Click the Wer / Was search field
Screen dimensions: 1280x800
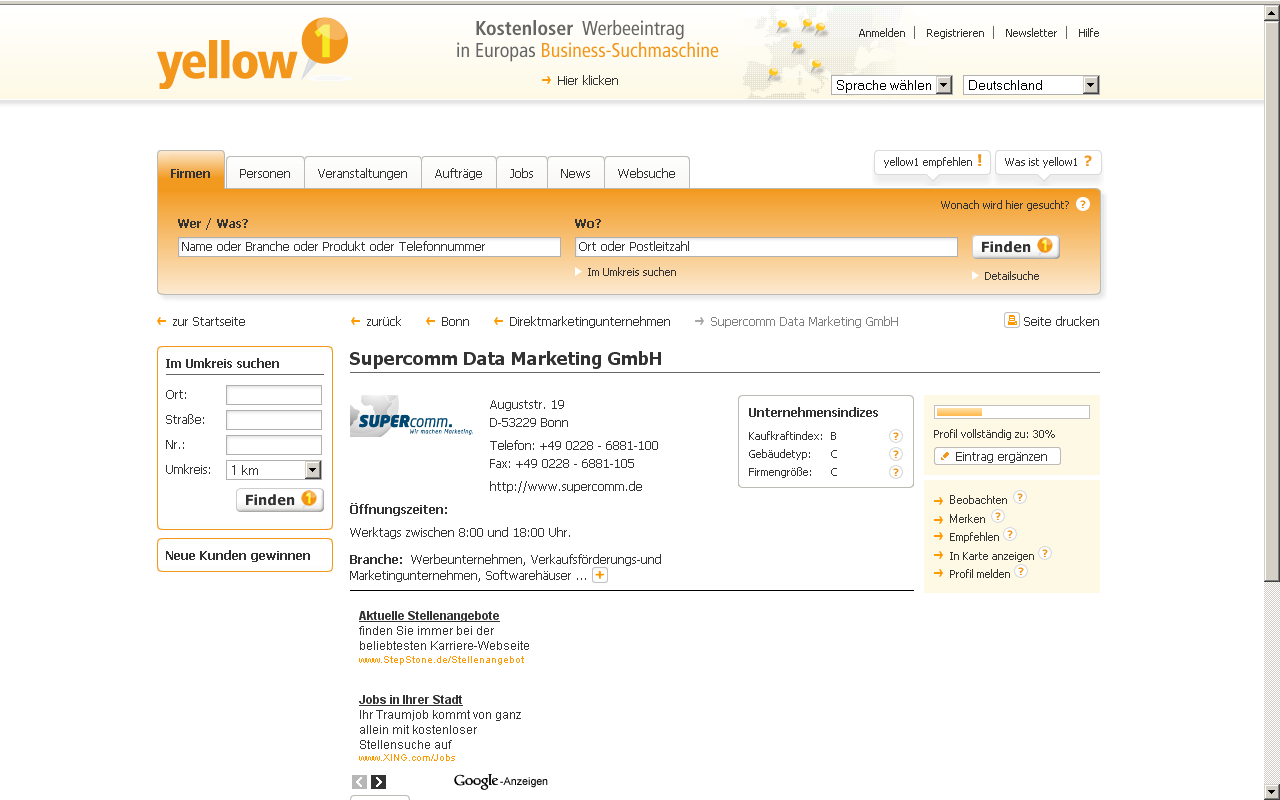[369, 247]
